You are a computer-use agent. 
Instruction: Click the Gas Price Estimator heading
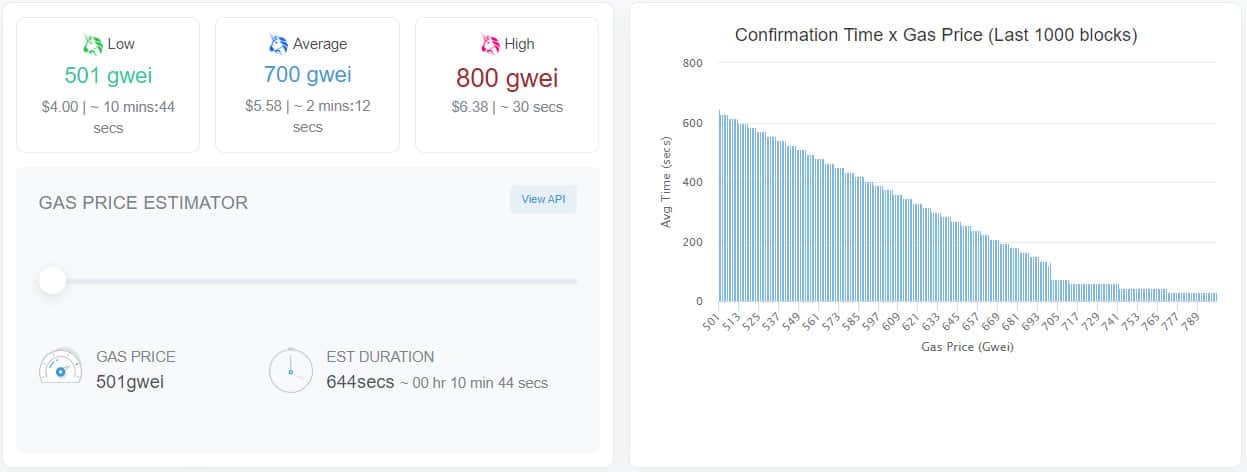point(143,203)
